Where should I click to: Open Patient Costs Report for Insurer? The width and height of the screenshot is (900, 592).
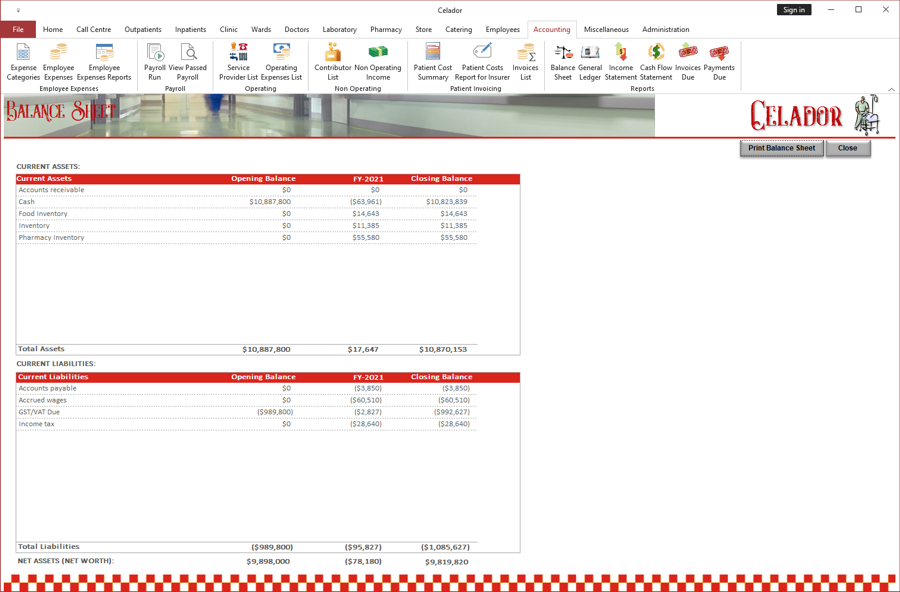[x=481, y=62]
